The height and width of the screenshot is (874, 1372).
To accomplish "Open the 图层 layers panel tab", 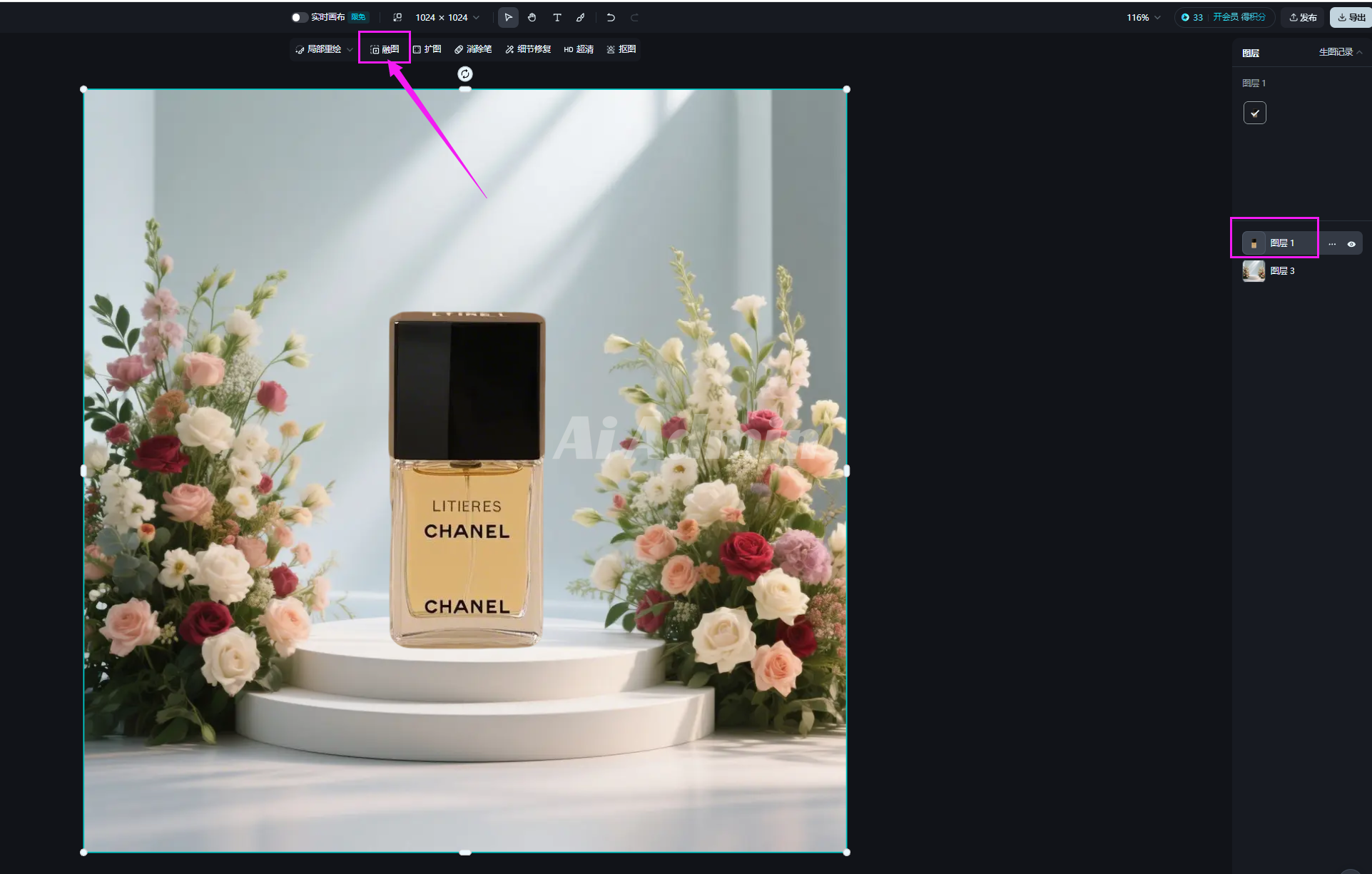I will (1251, 53).
